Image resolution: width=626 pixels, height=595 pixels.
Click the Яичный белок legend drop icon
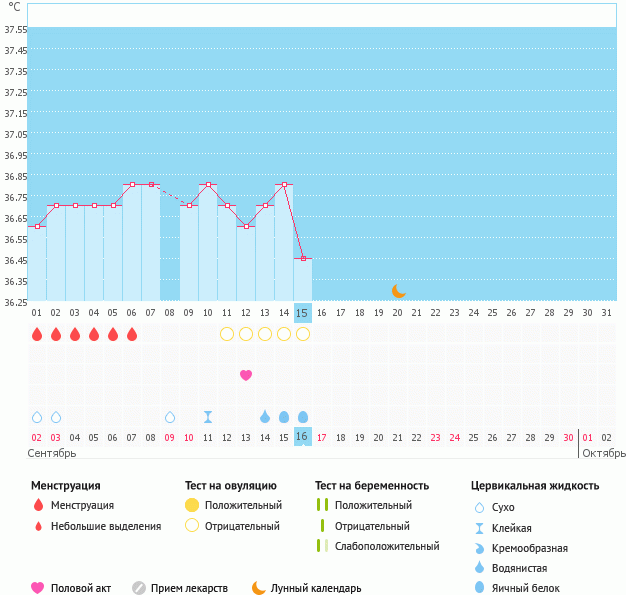[481, 588]
